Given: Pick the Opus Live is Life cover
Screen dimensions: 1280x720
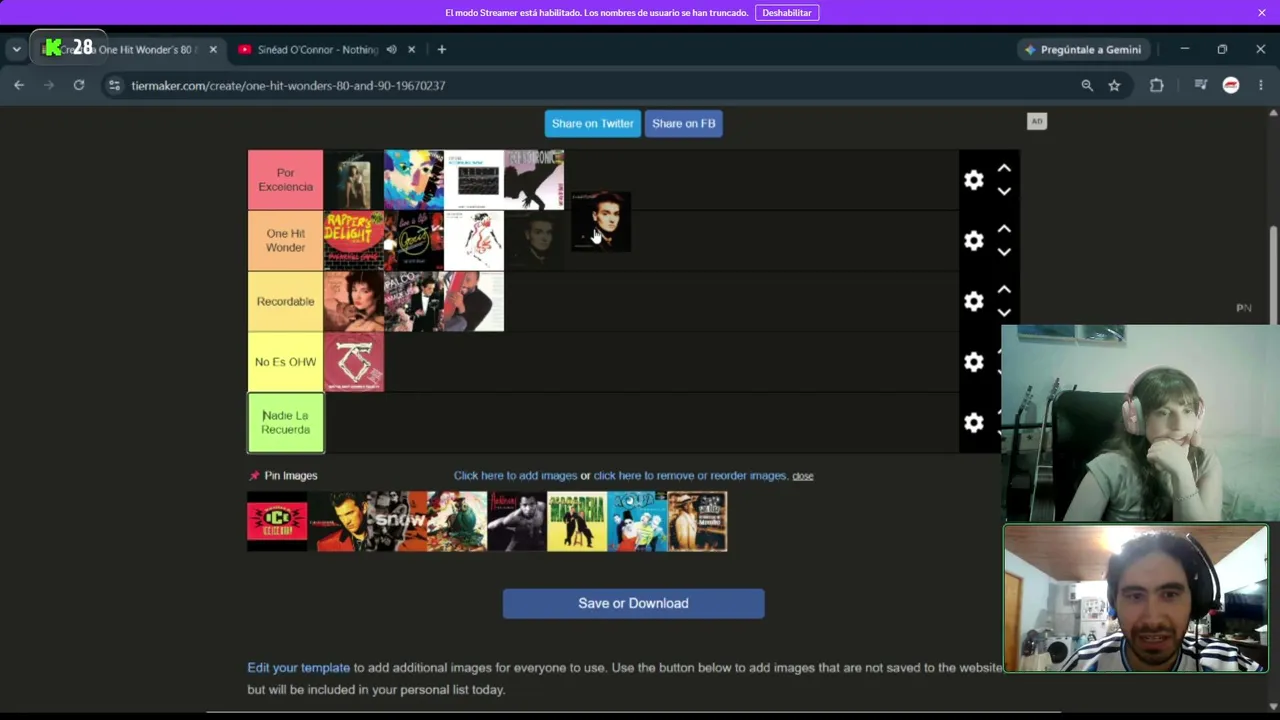Looking at the screenshot, I should coord(414,241).
